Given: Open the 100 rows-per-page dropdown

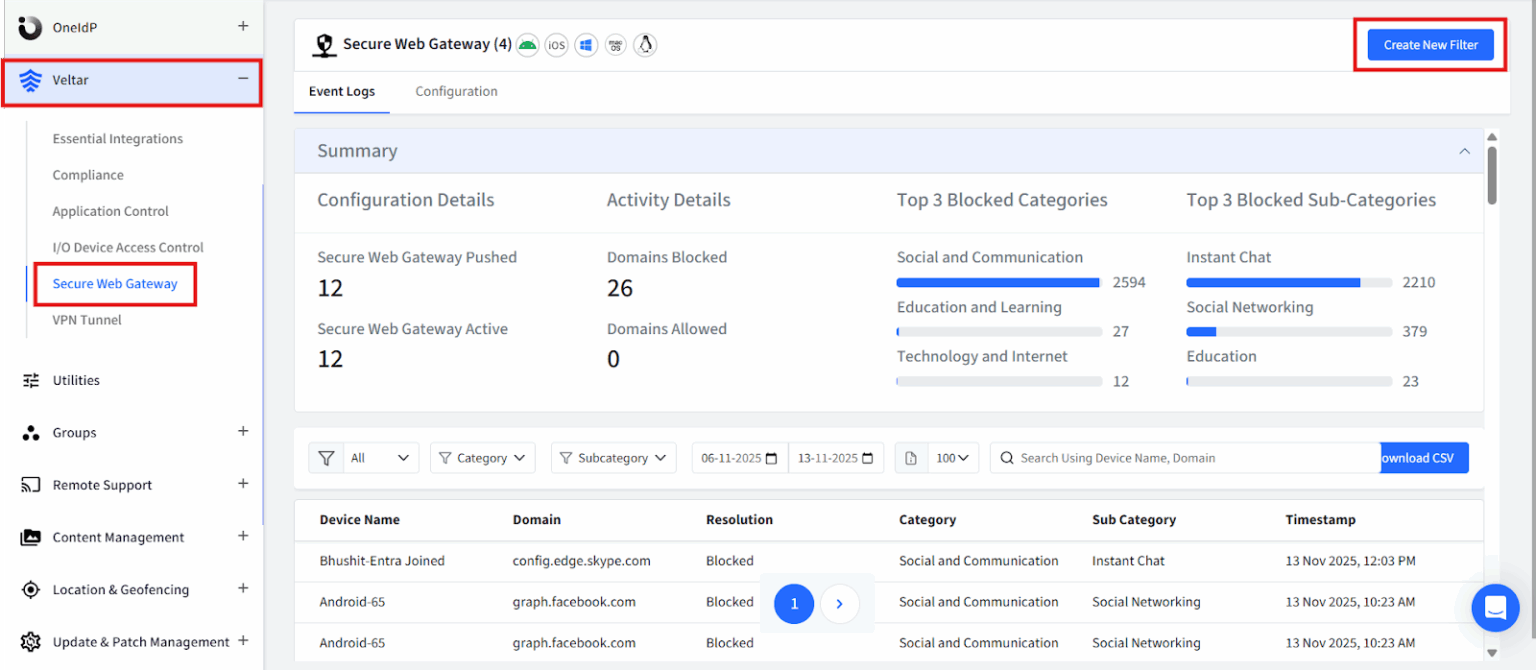Looking at the screenshot, I should pos(951,458).
